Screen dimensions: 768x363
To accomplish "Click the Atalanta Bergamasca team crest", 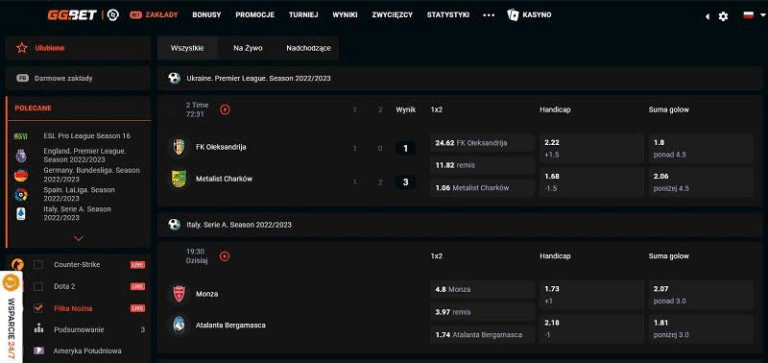I will tap(179, 325).
